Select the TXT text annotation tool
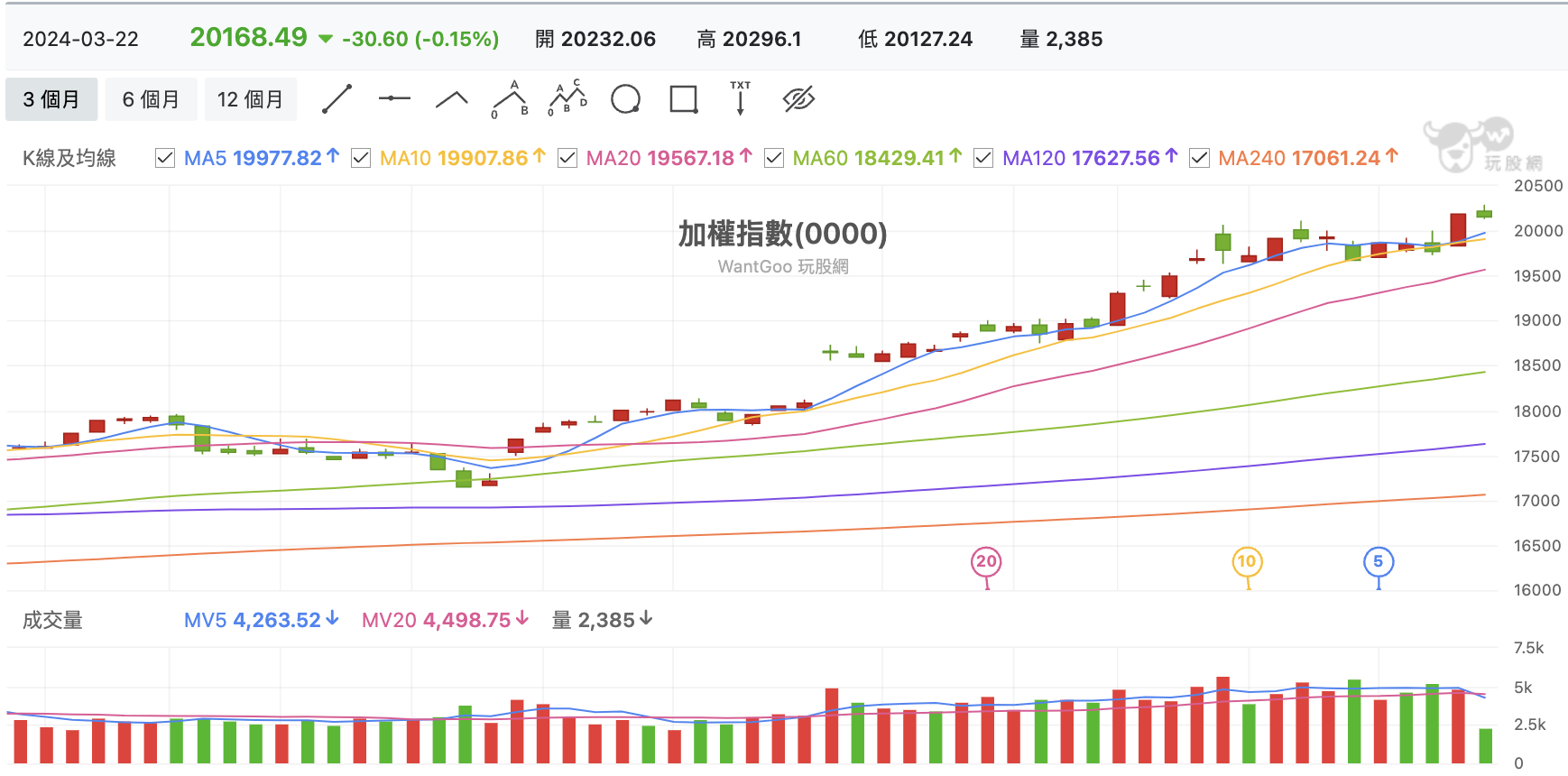 (741, 98)
